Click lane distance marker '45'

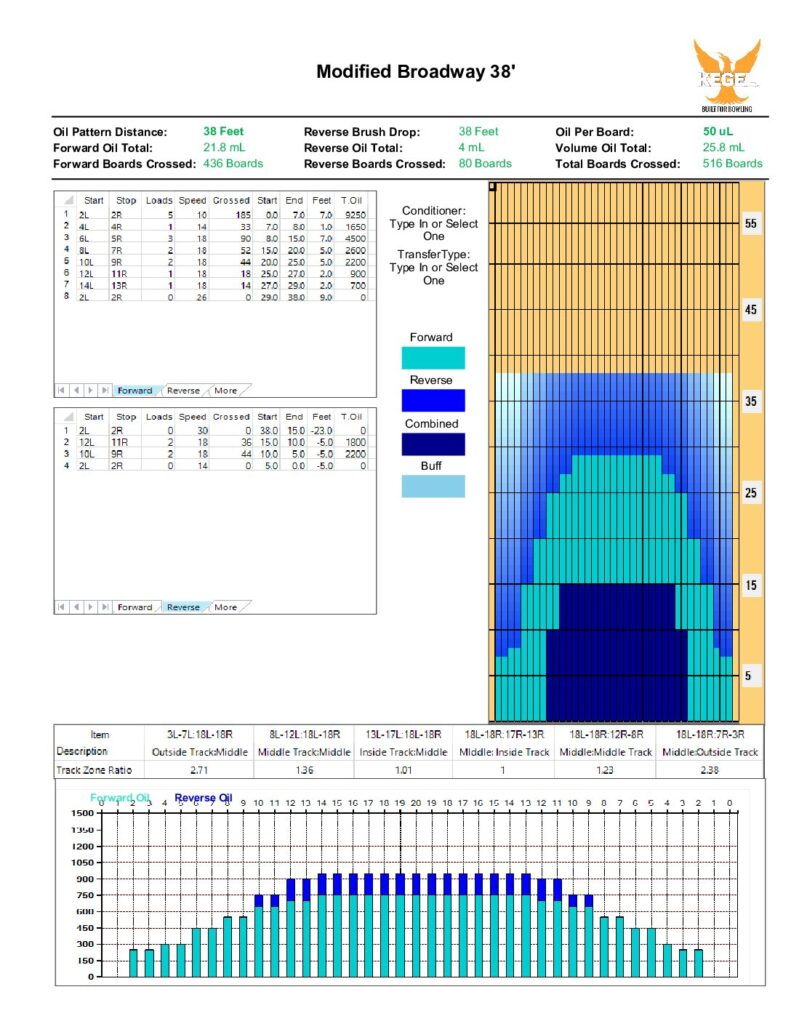tap(751, 310)
